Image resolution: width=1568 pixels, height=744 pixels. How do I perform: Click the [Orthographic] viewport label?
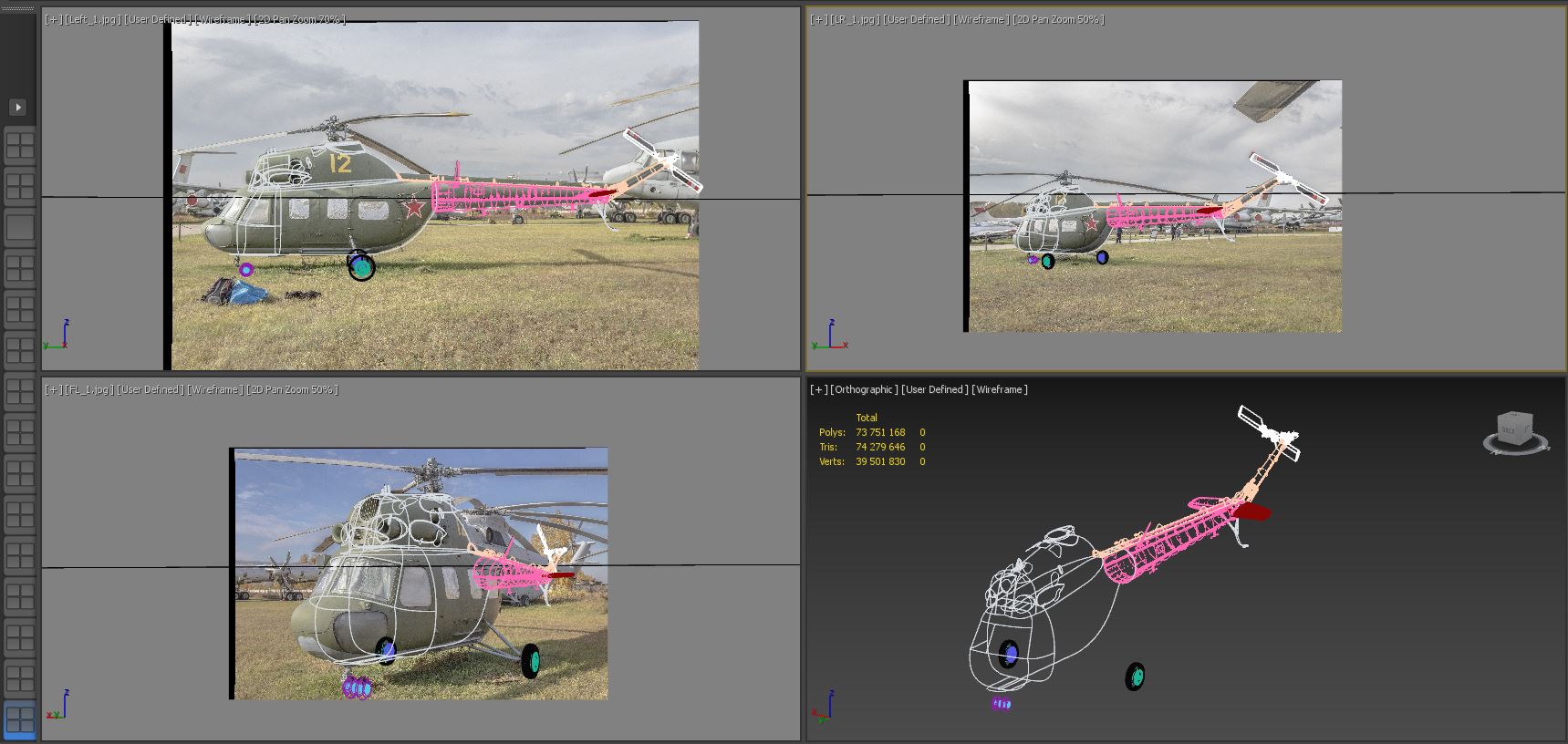tap(864, 389)
